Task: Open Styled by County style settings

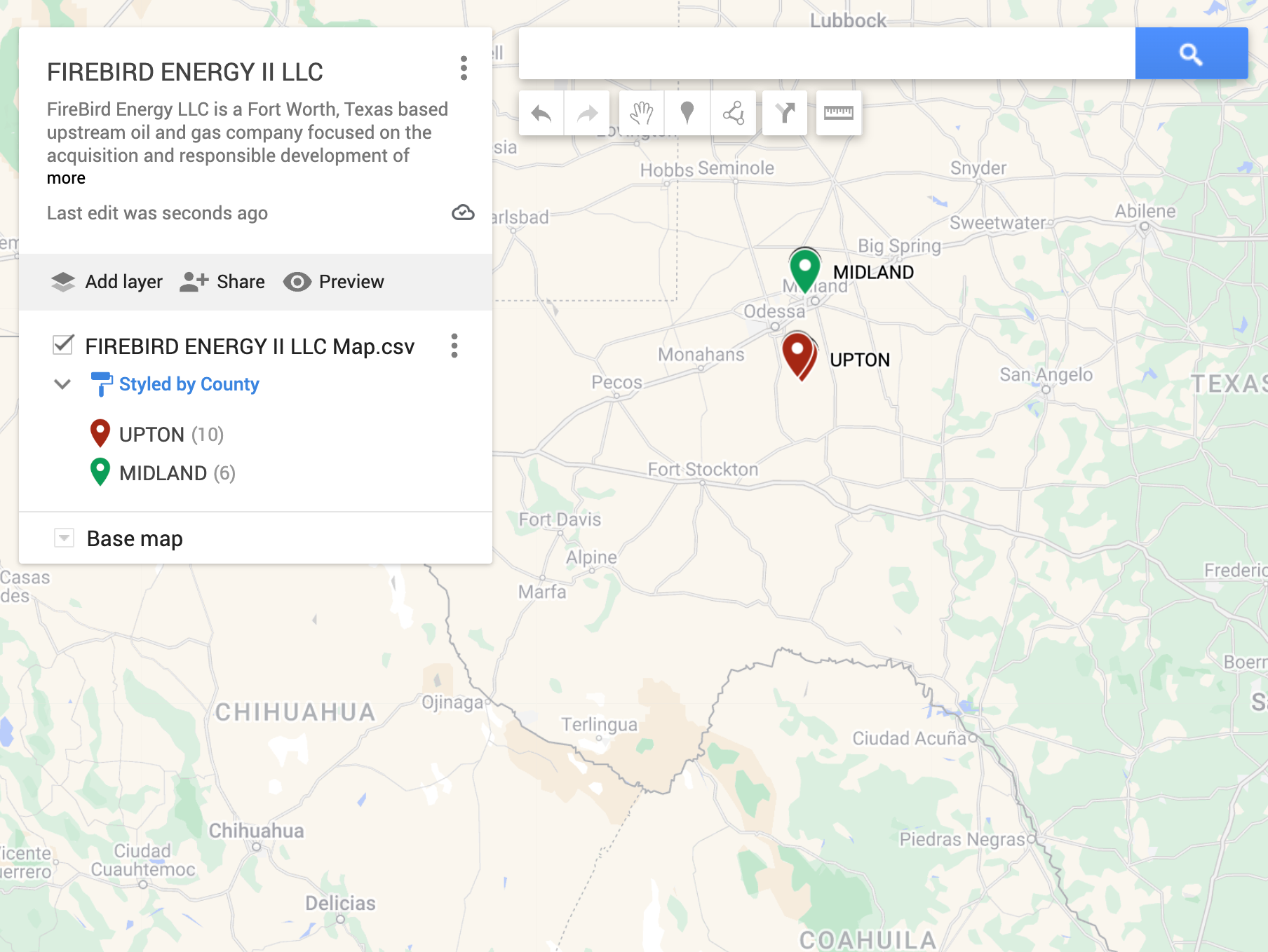Action: click(189, 384)
